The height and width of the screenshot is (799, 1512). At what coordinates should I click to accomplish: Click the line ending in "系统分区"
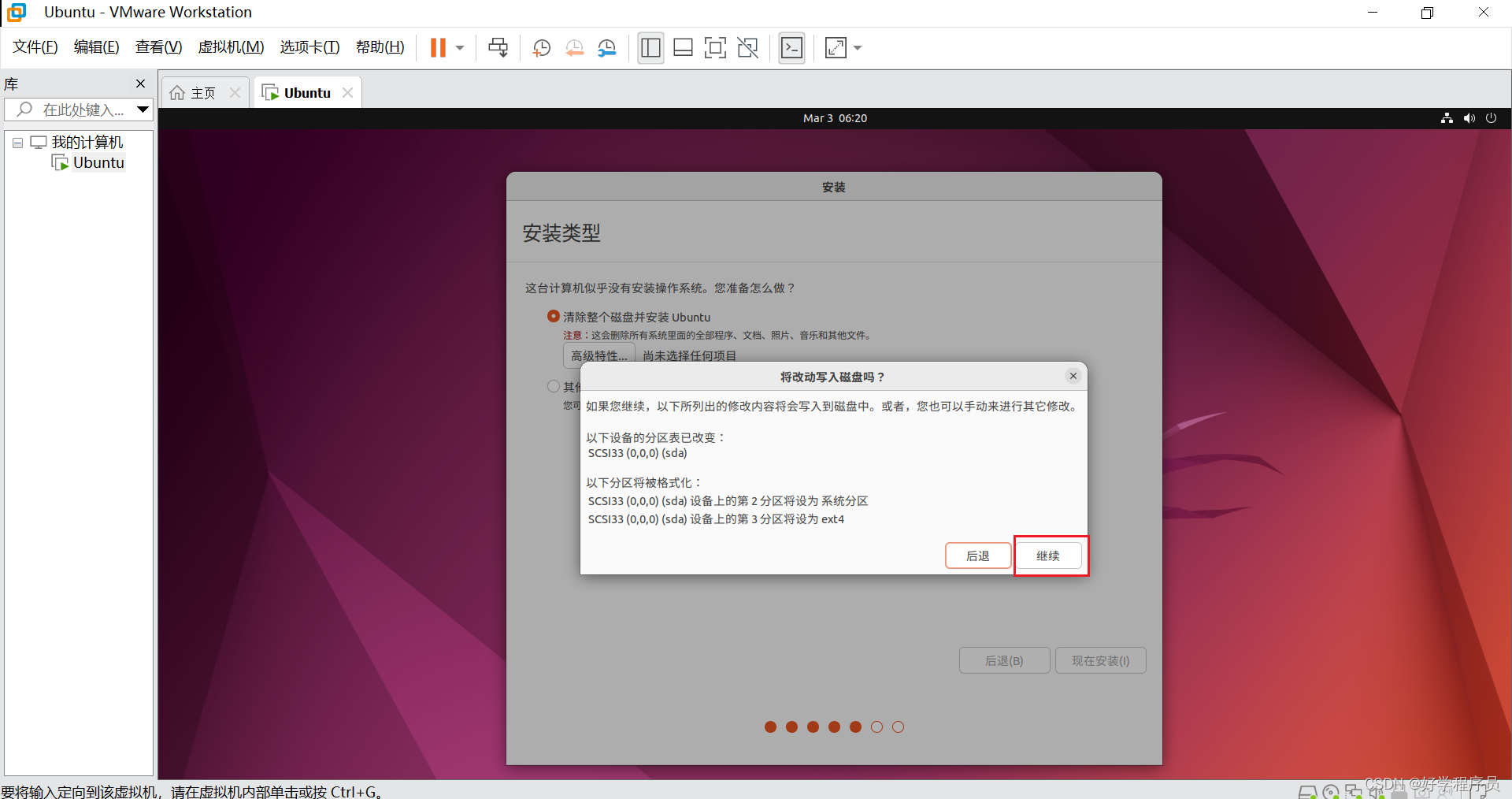coord(728,501)
